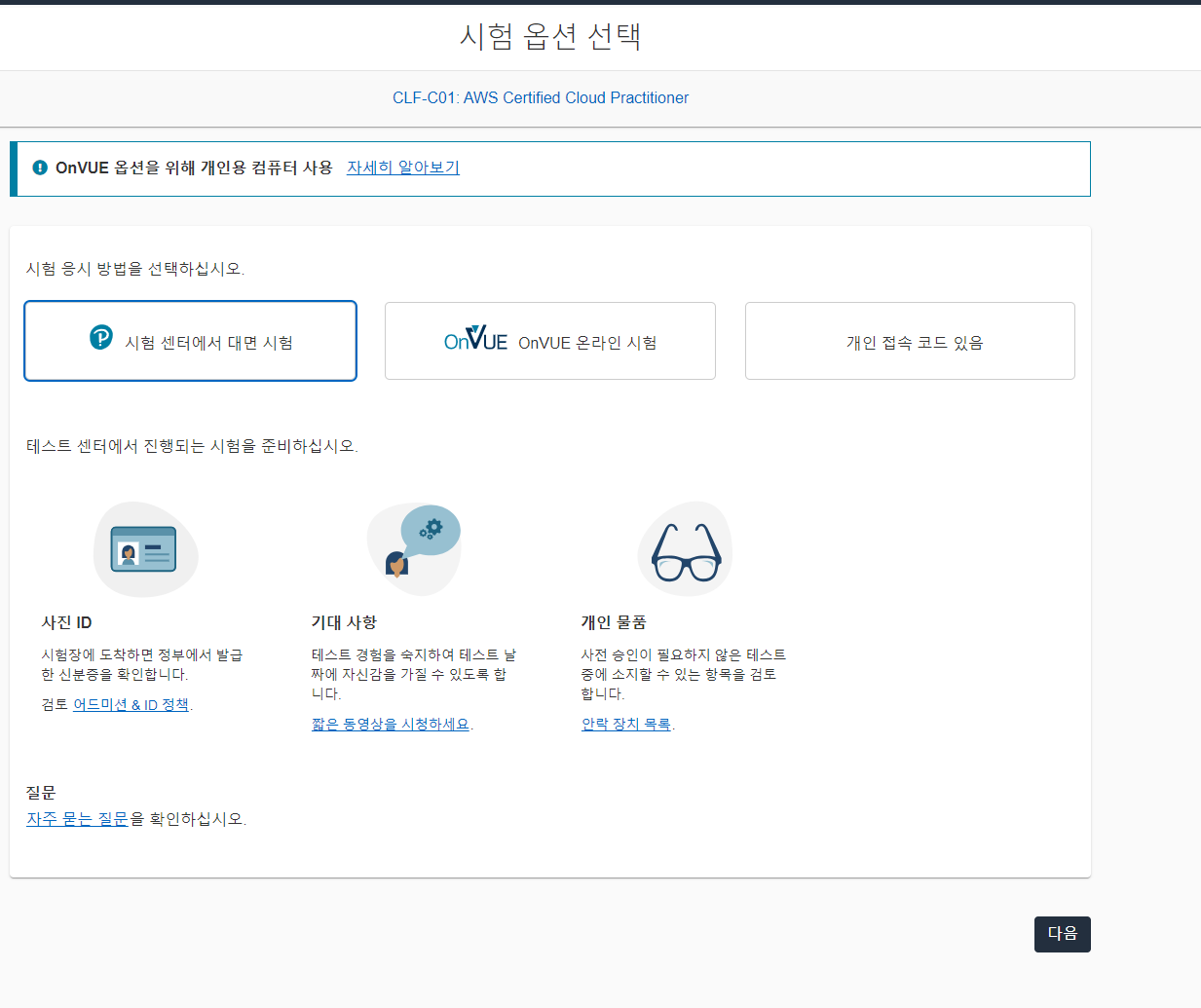Click the 질문 heading

coord(41,793)
